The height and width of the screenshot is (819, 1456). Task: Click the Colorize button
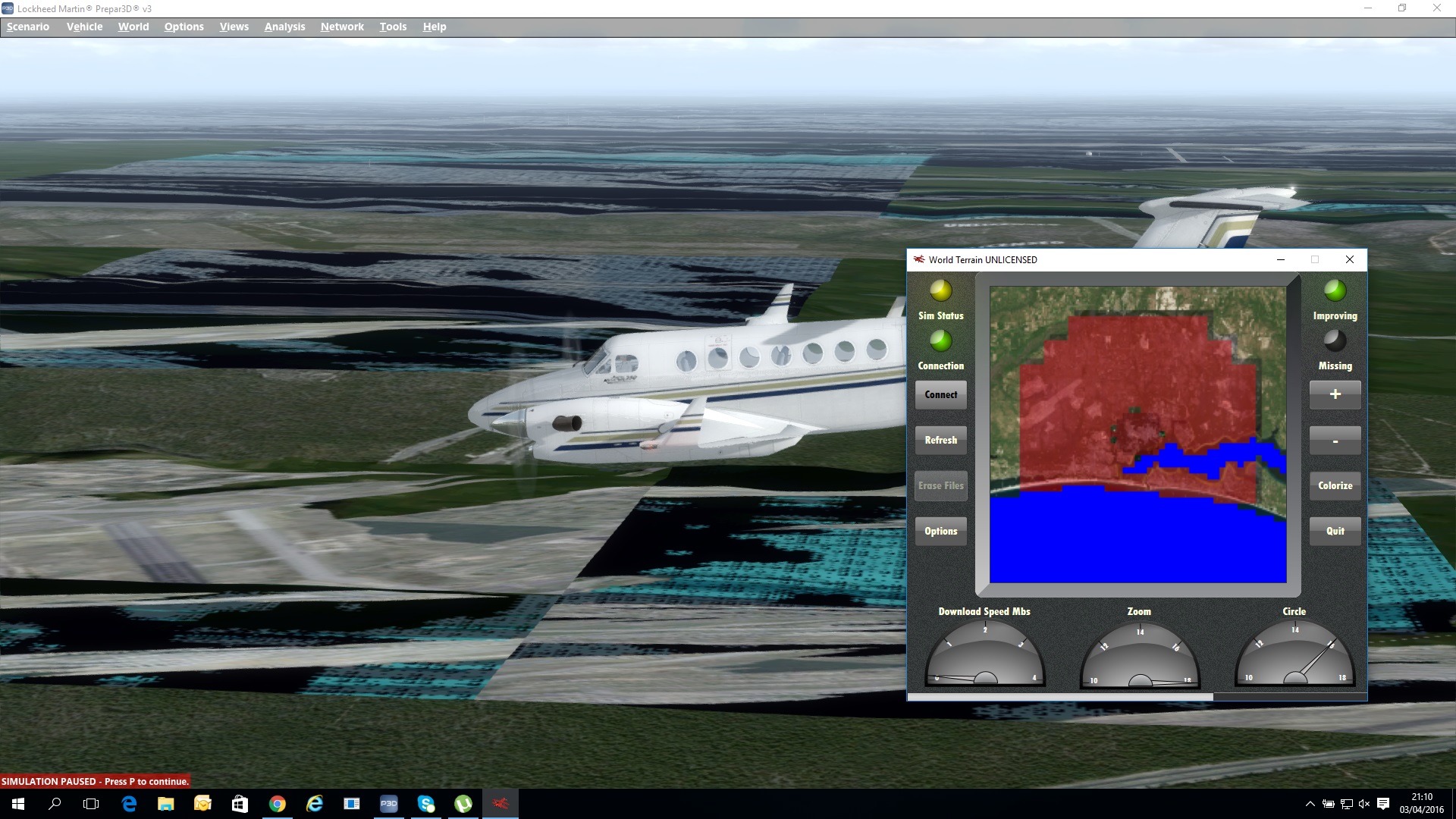pyautogui.click(x=1335, y=485)
